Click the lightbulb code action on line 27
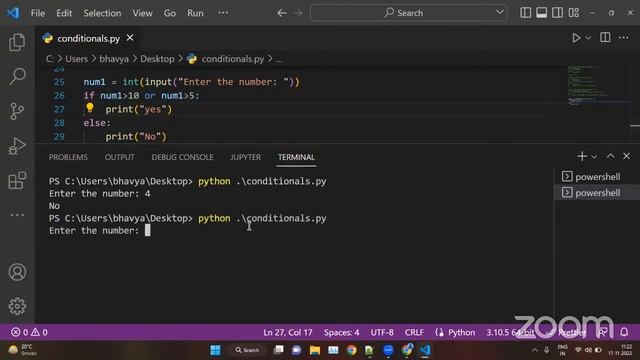 click(90, 108)
